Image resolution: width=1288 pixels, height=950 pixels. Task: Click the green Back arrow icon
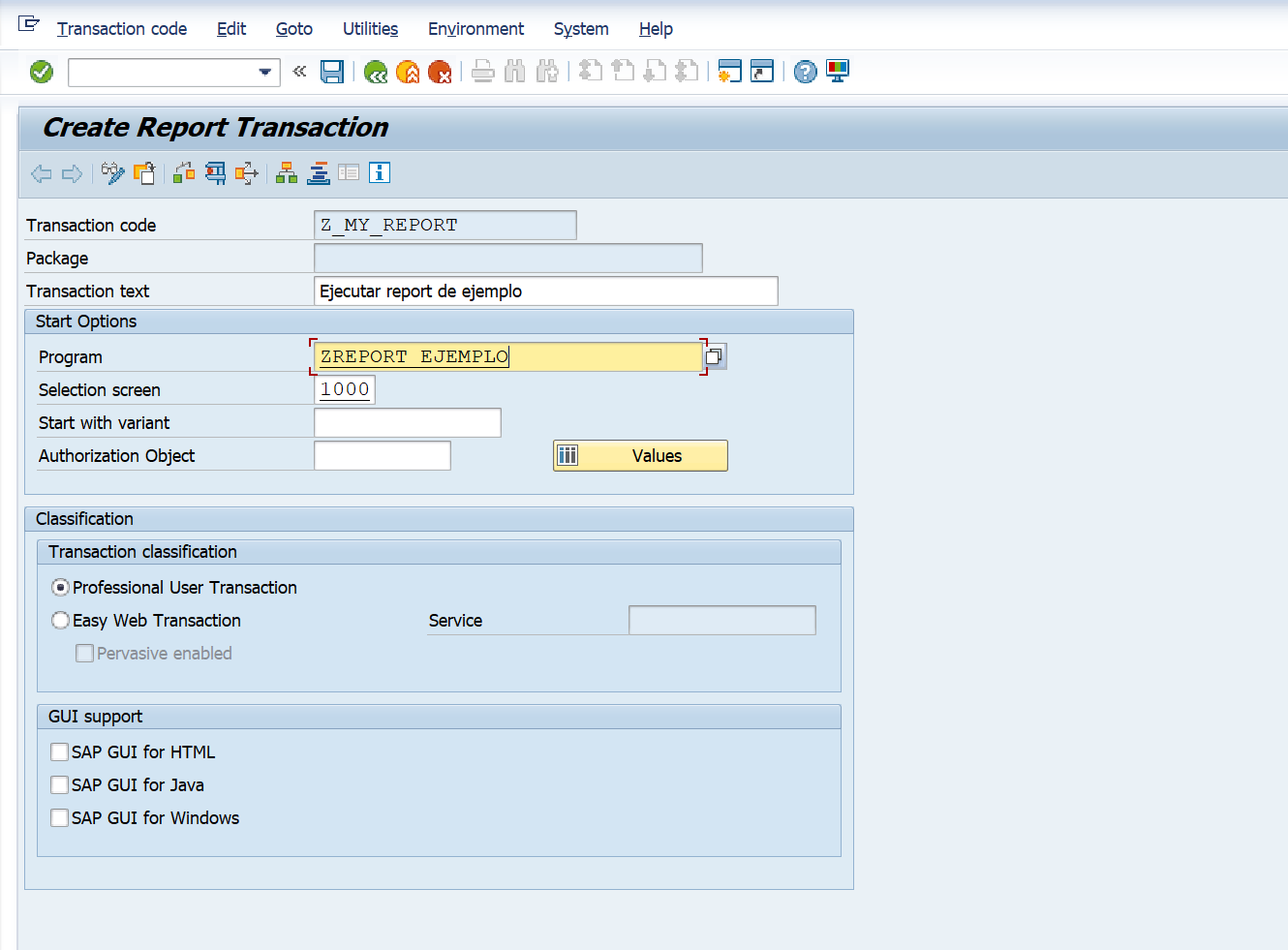click(376, 72)
